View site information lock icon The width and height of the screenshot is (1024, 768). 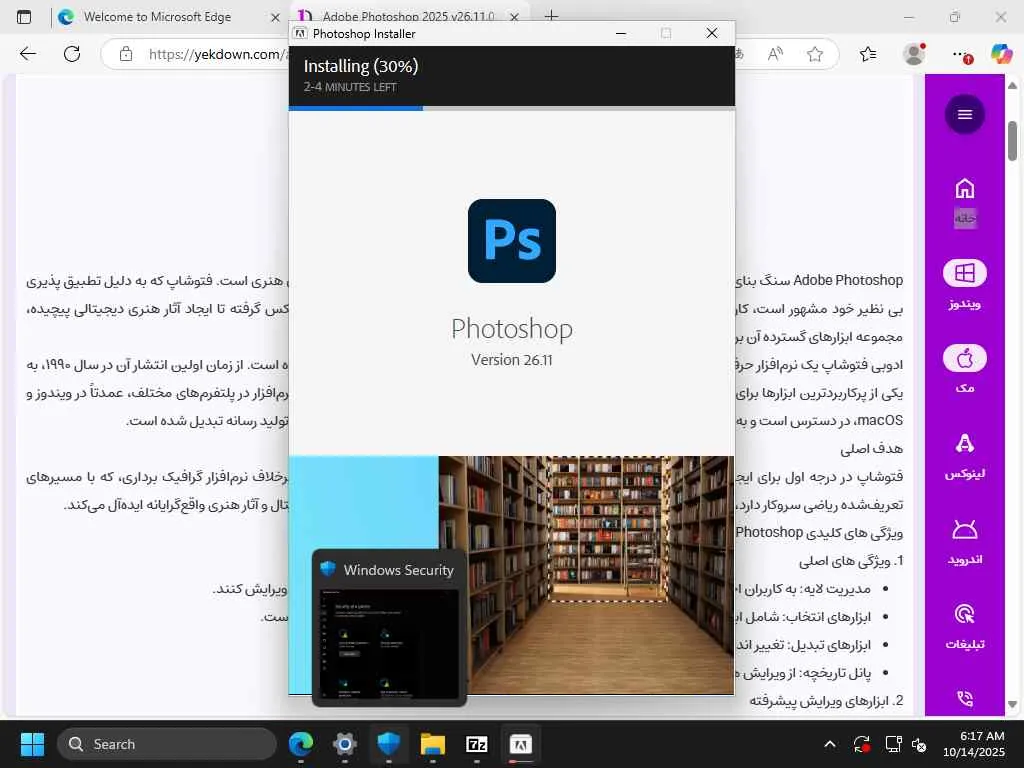tap(125, 54)
